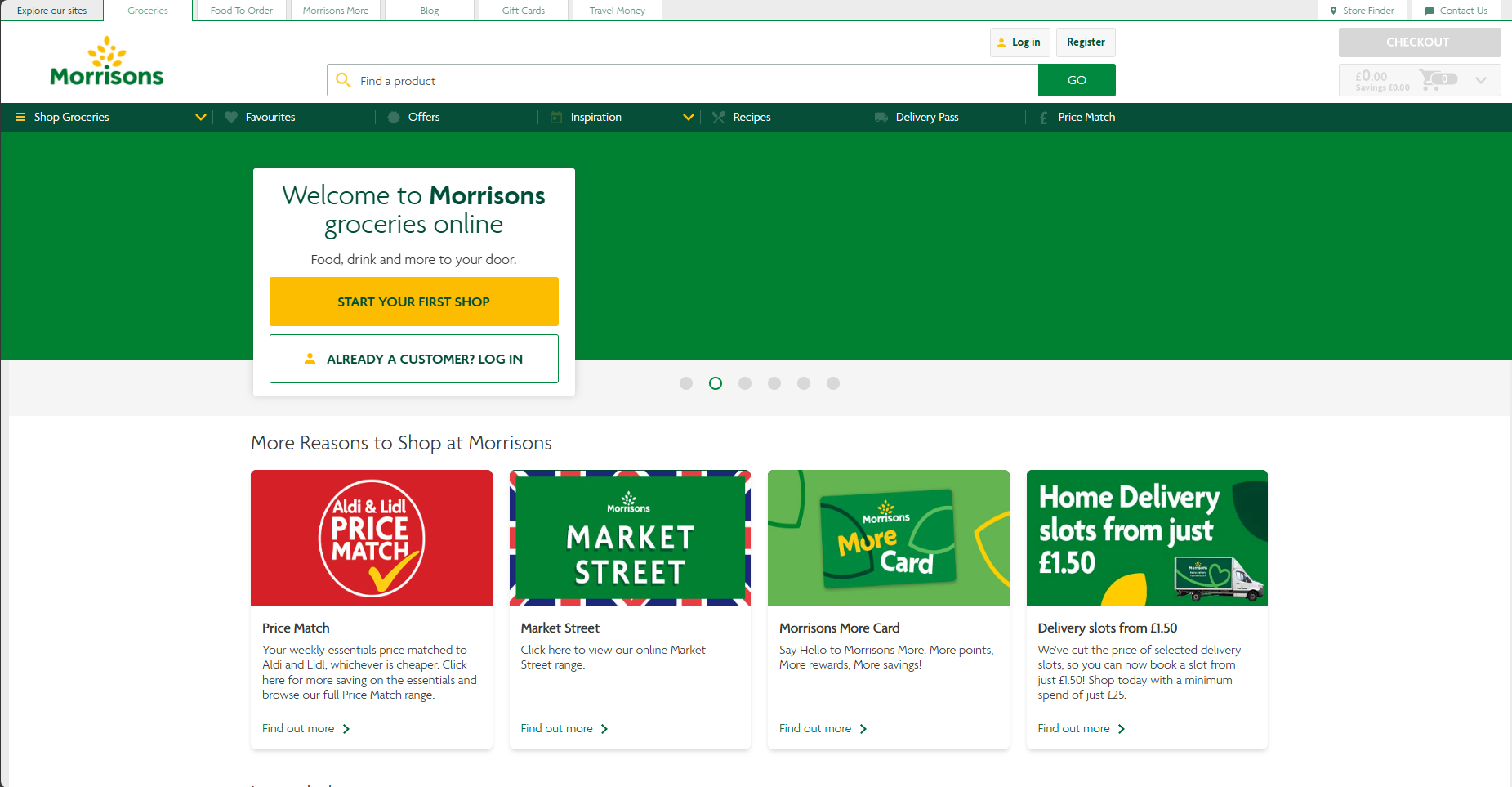This screenshot has height=787, width=1512.
Task: Click the £0.00 basket total
Action: tap(1372, 76)
